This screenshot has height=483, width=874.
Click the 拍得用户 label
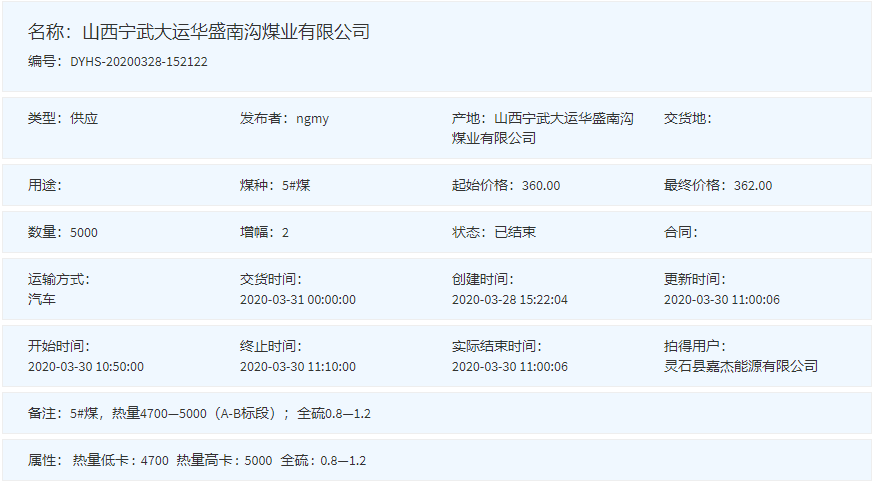[695, 346]
